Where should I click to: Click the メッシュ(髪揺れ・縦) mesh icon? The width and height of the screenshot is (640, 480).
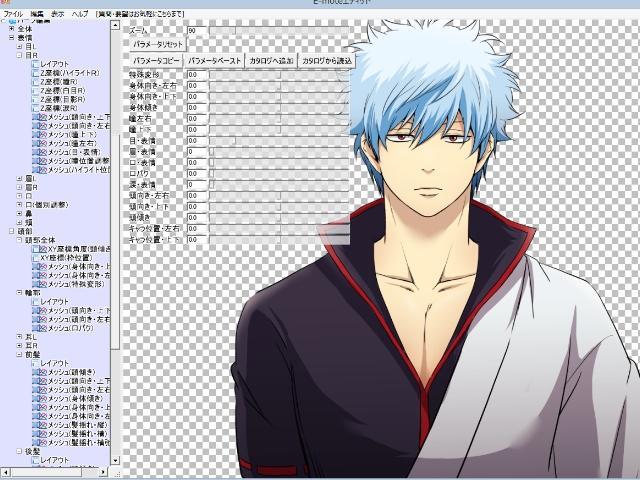point(40,425)
